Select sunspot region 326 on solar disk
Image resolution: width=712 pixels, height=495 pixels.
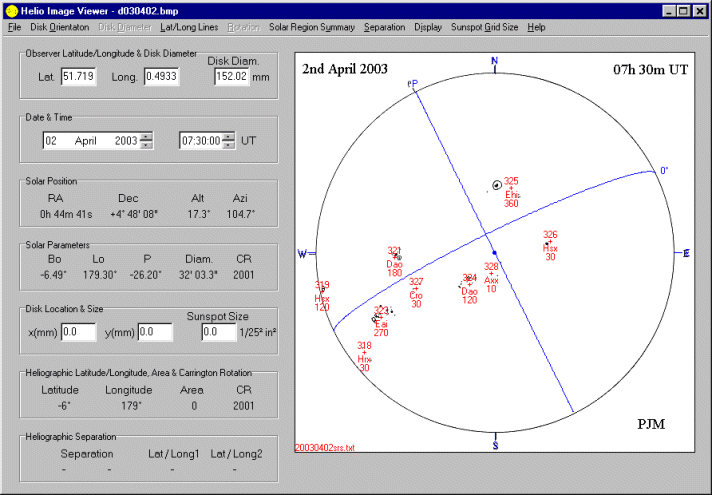tap(550, 241)
